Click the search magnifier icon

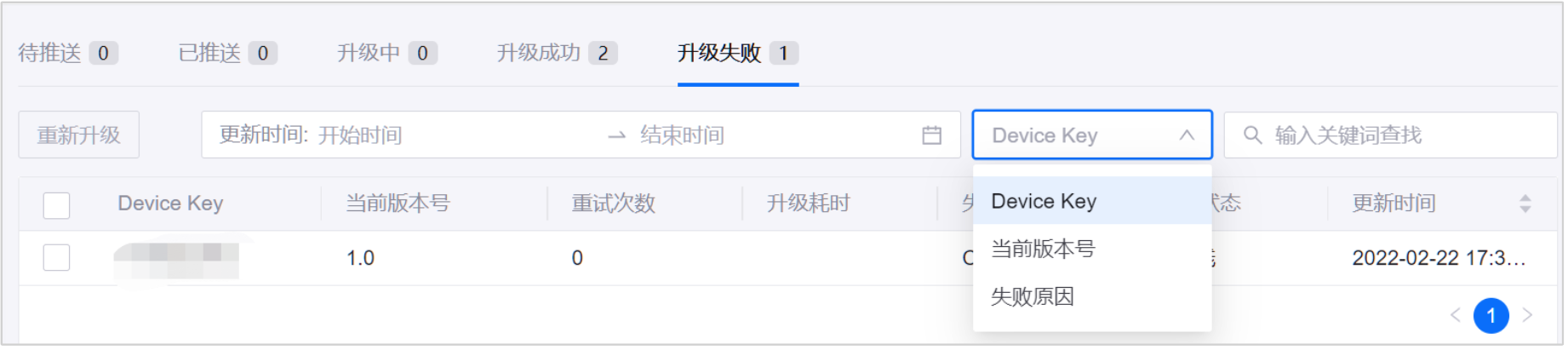click(x=1252, y=135)
